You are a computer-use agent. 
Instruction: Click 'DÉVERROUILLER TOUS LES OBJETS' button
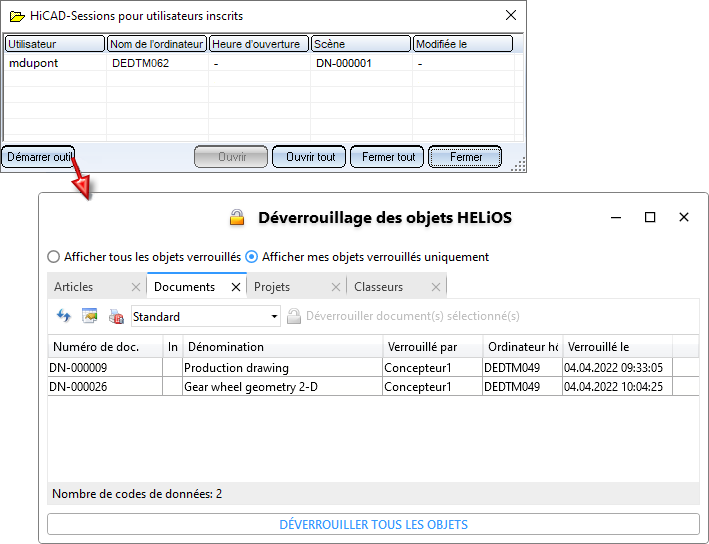click(x=373, y=525)
